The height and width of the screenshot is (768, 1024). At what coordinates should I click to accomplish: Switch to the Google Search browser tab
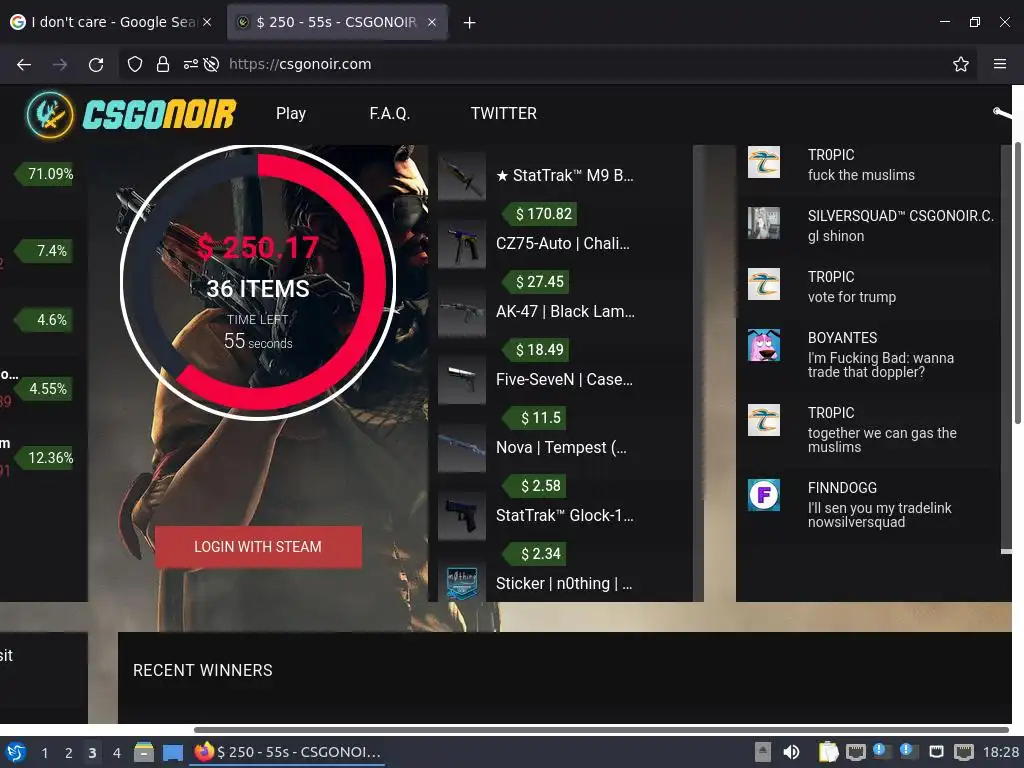pos(112,22)
